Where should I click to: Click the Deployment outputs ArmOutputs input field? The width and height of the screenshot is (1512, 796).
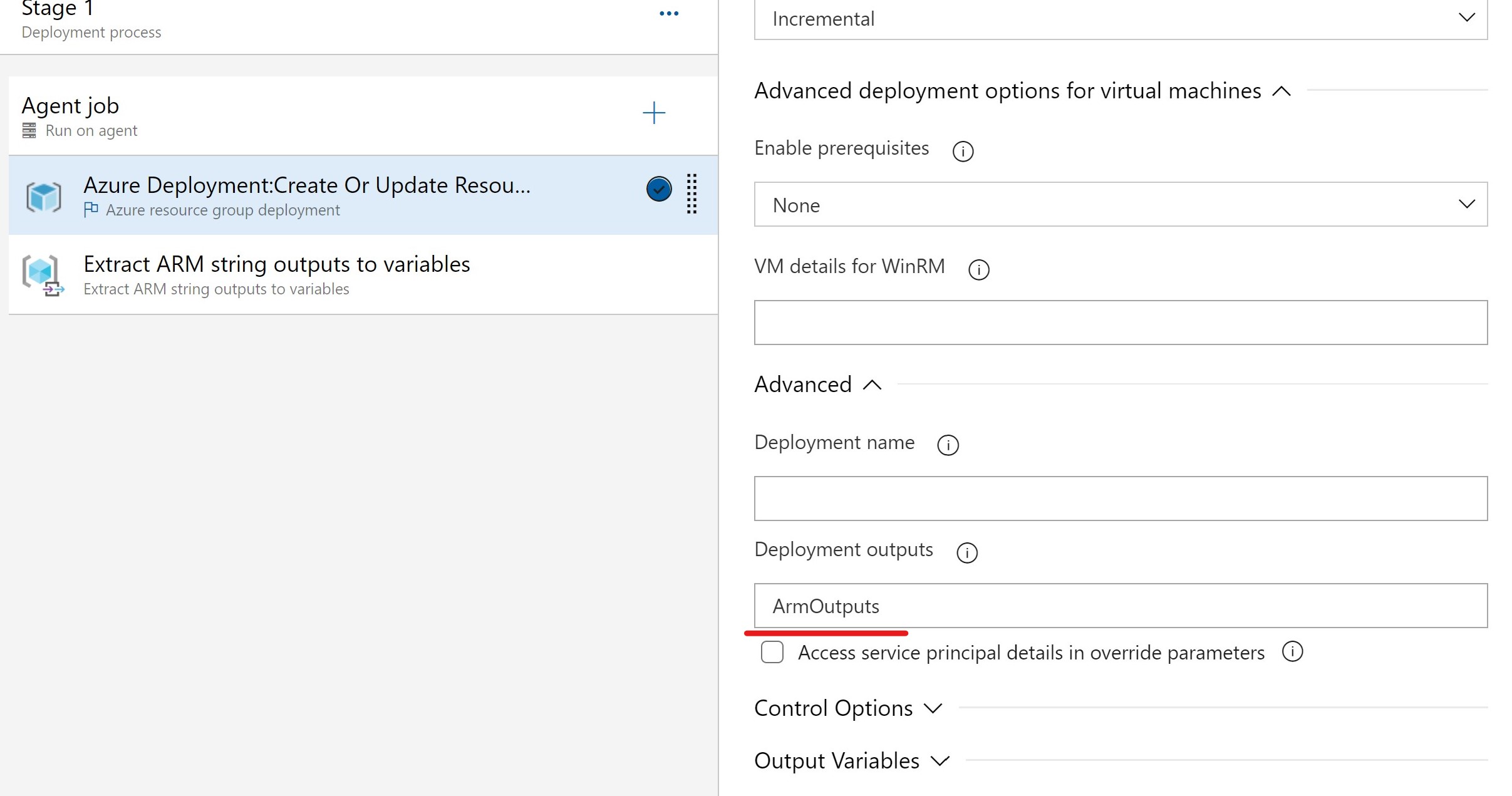1120,605
